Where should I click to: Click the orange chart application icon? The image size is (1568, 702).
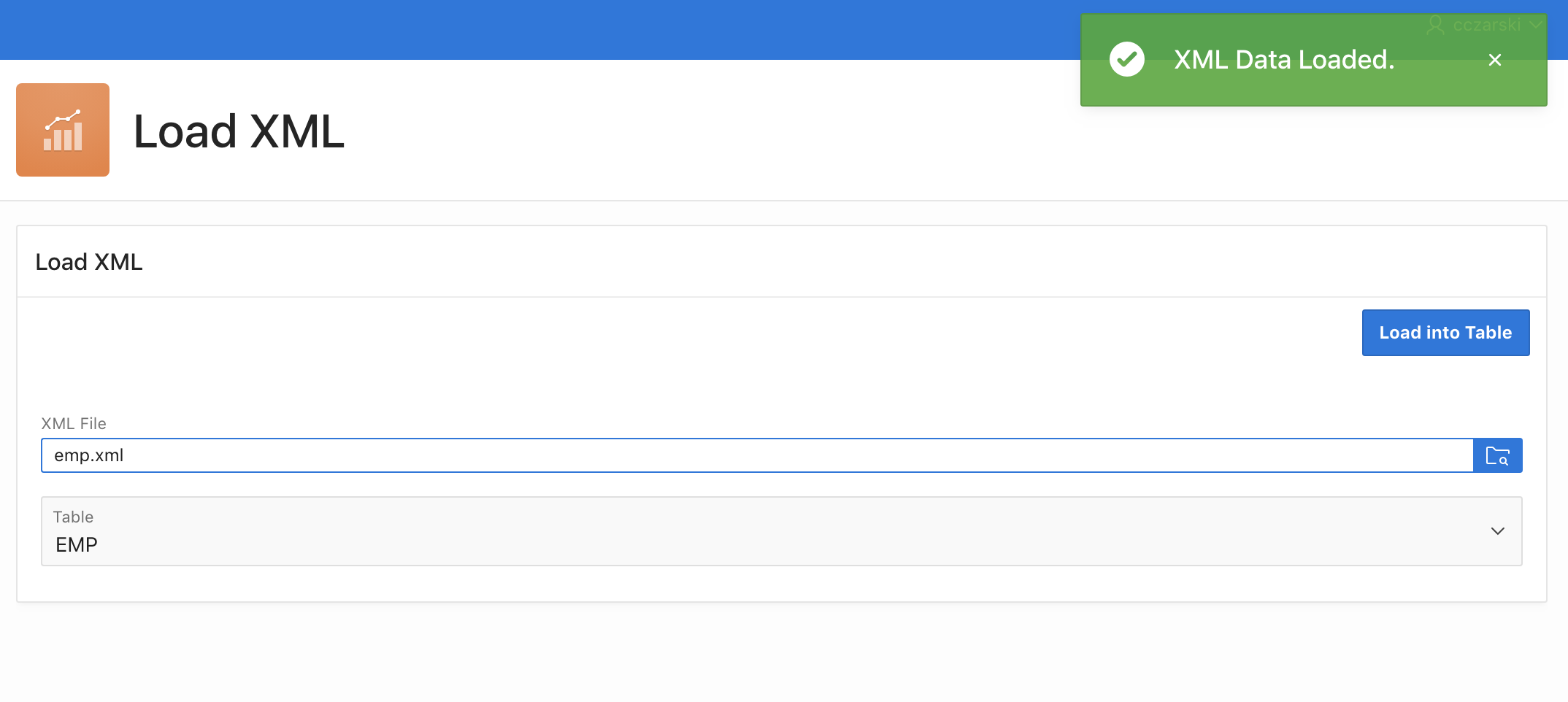63,130
